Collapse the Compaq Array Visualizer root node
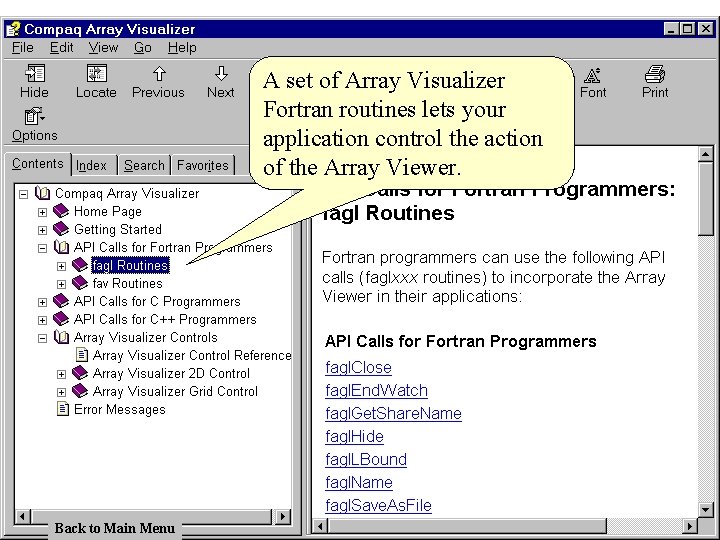Screen dimensions: 720x540 [23, 195]
